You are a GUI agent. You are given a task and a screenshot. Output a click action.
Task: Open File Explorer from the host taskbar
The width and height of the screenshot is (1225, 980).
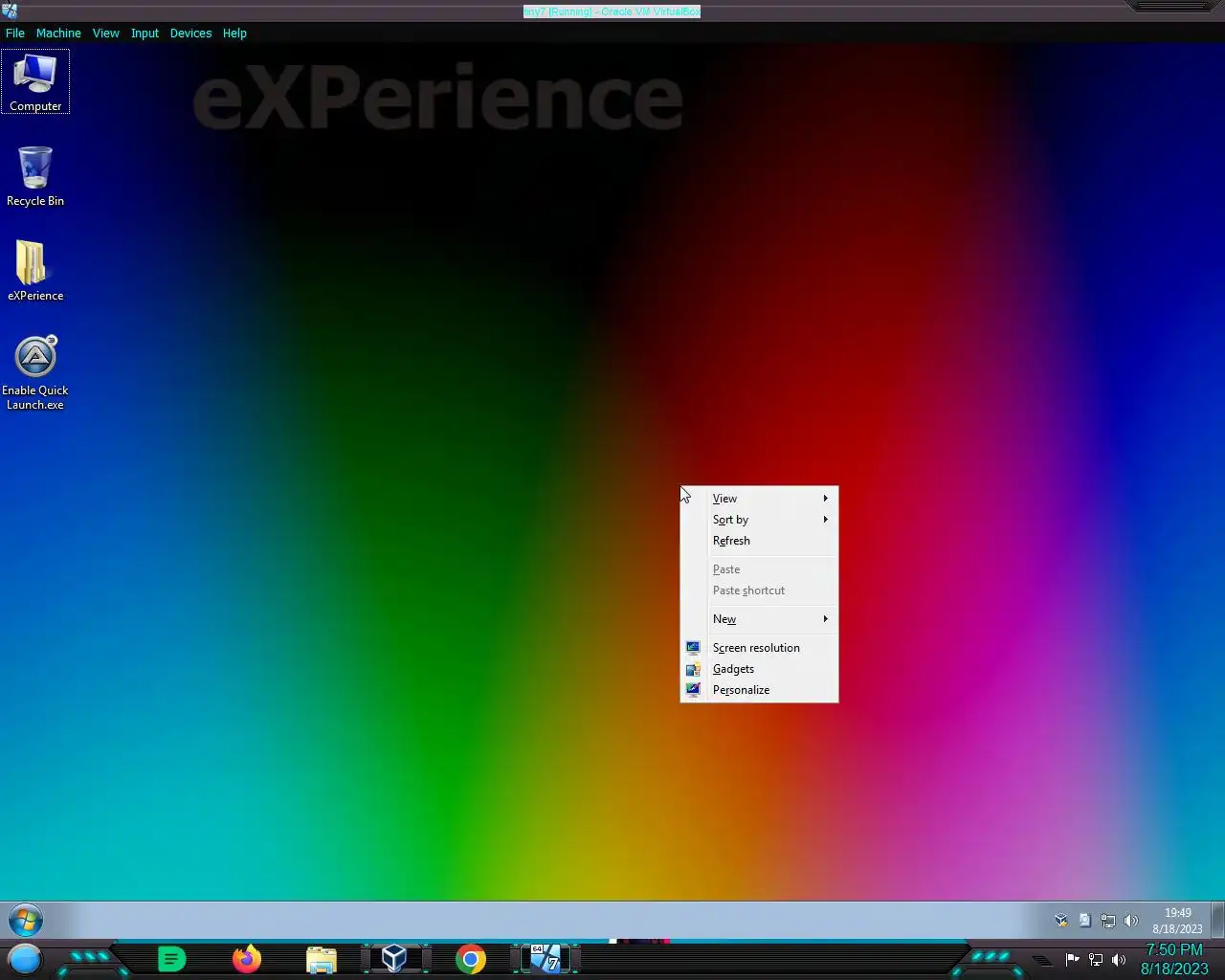(322, 959)
